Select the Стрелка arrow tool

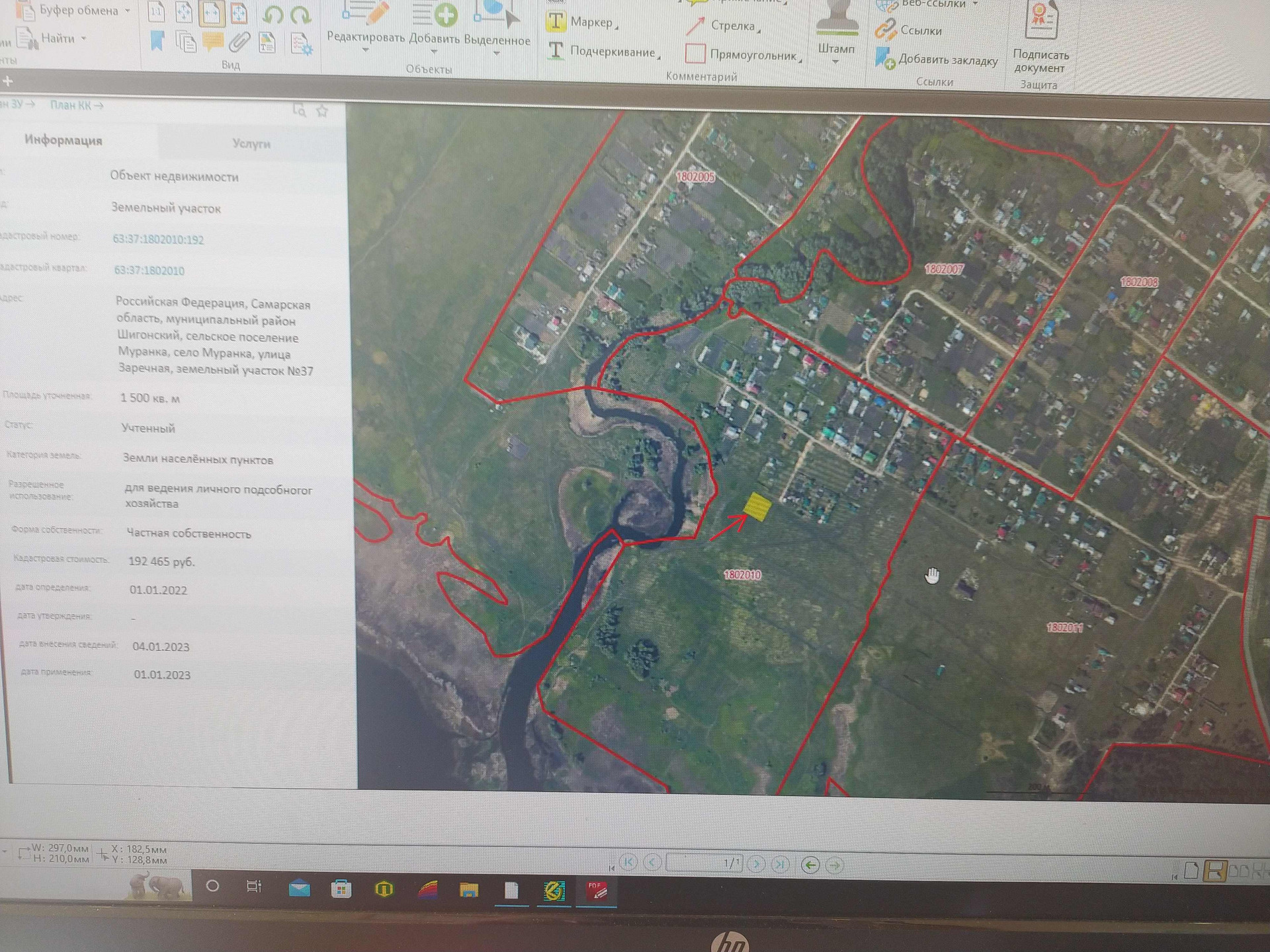(x=722, y=26)
